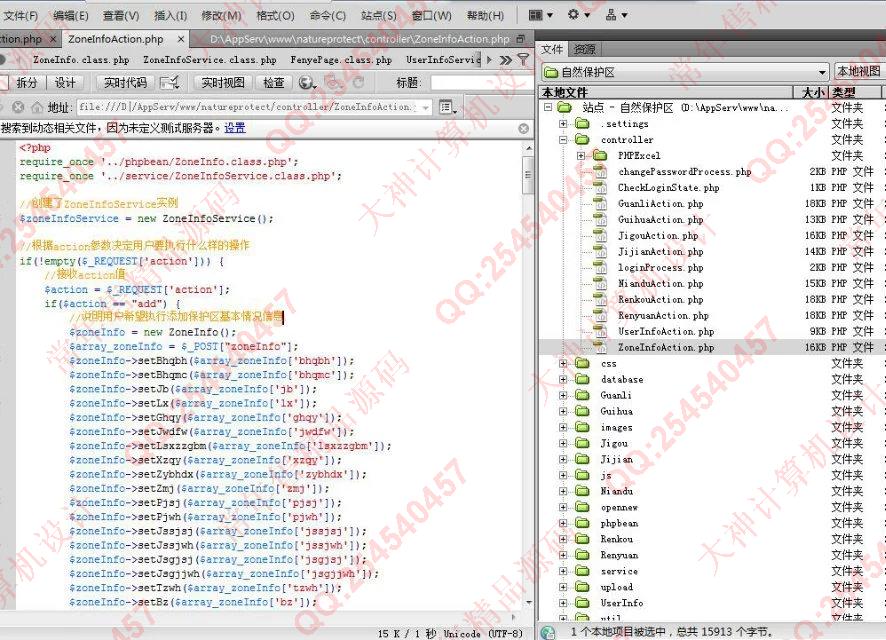Toggle the 实时代码 live code button
Image resolution: width=886 pixels, height=640 pixels.
click(125, 83)
